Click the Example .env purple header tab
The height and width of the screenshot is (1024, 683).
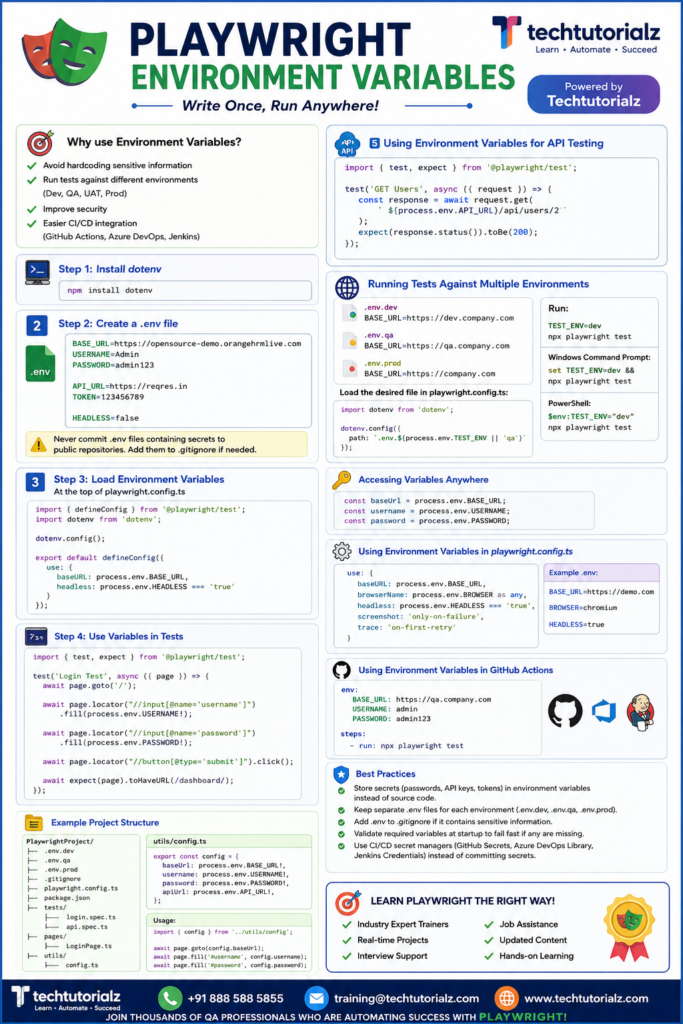pos(601,573)
